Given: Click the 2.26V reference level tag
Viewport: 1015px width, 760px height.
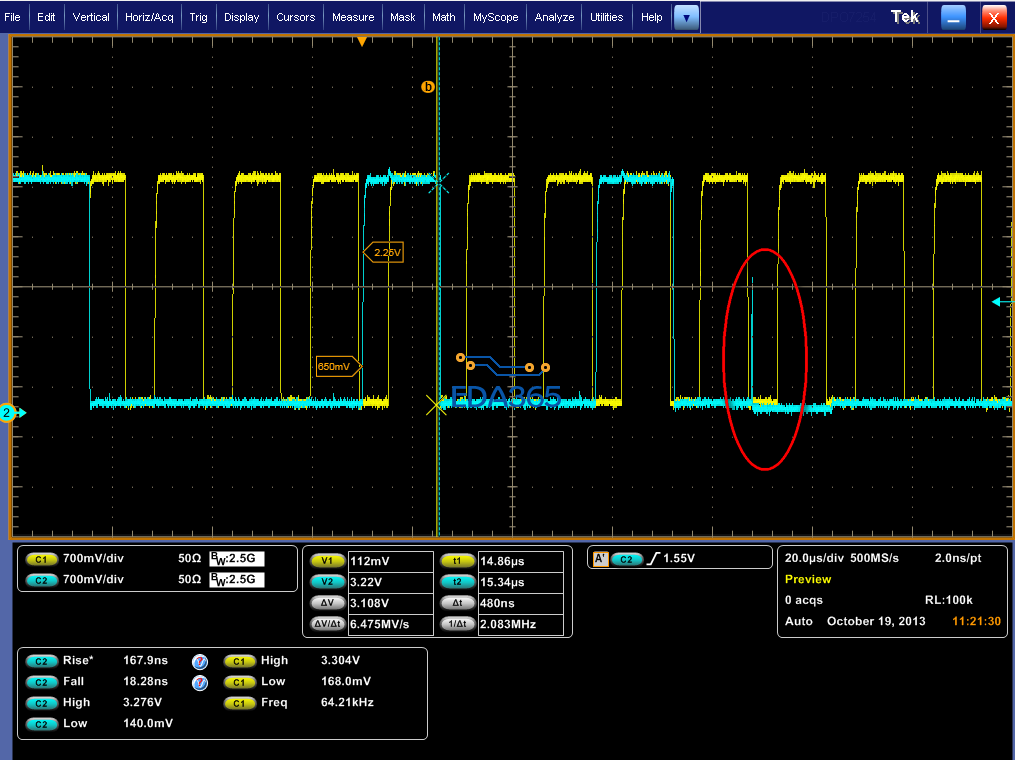Looking at the screenshot, I should point(384,253).
